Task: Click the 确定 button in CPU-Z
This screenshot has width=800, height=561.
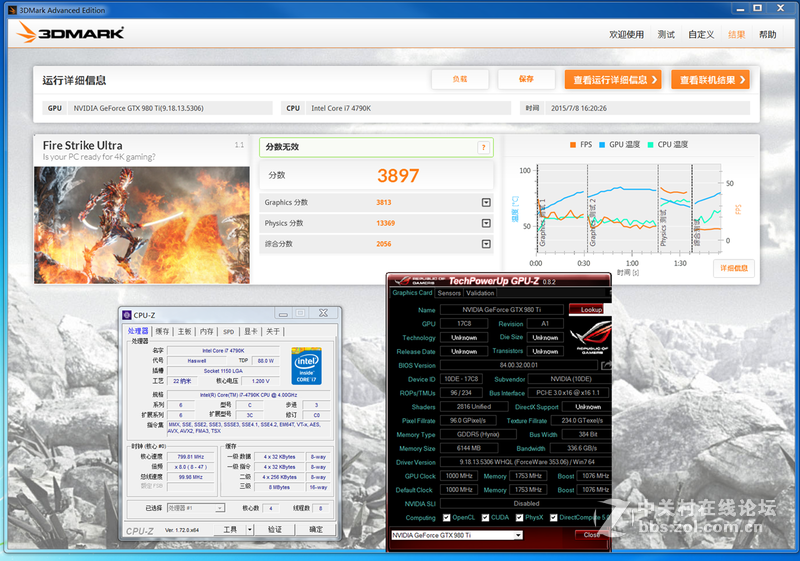Action: (x=316, y=529)
